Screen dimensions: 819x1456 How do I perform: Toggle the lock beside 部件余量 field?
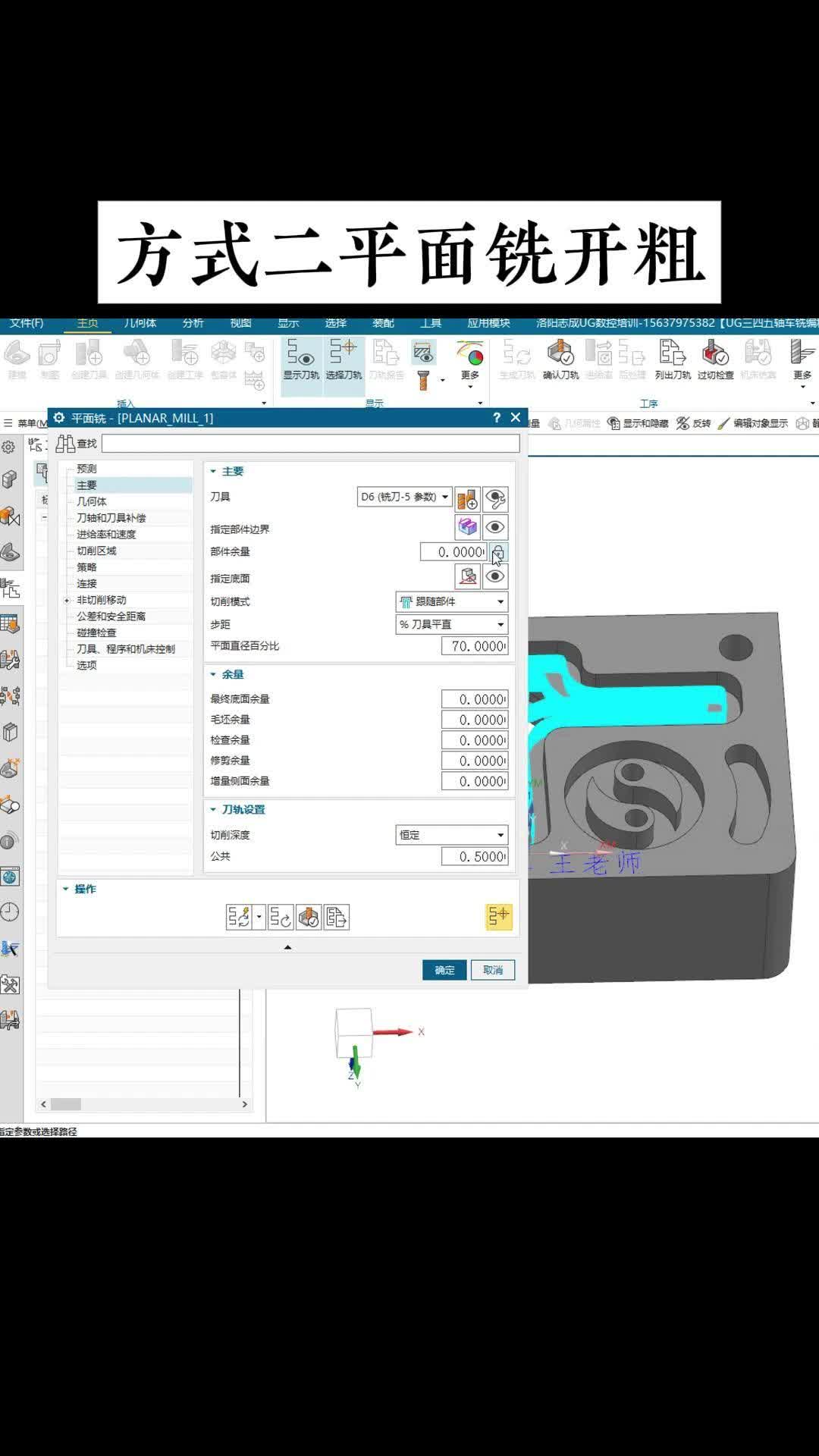497,552
